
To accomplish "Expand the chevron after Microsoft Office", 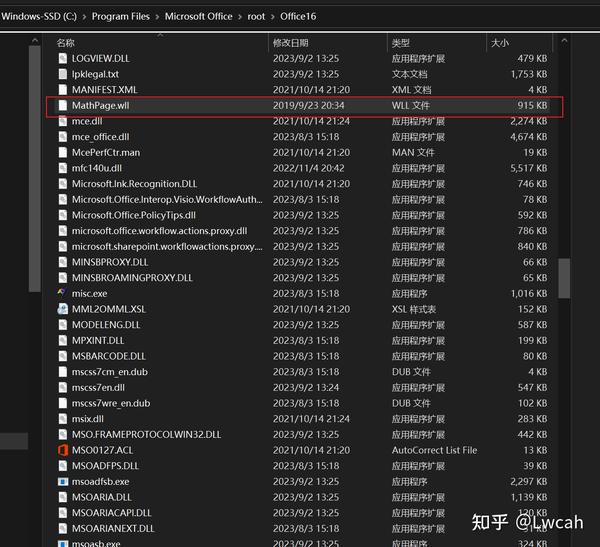I will point(240,17).
